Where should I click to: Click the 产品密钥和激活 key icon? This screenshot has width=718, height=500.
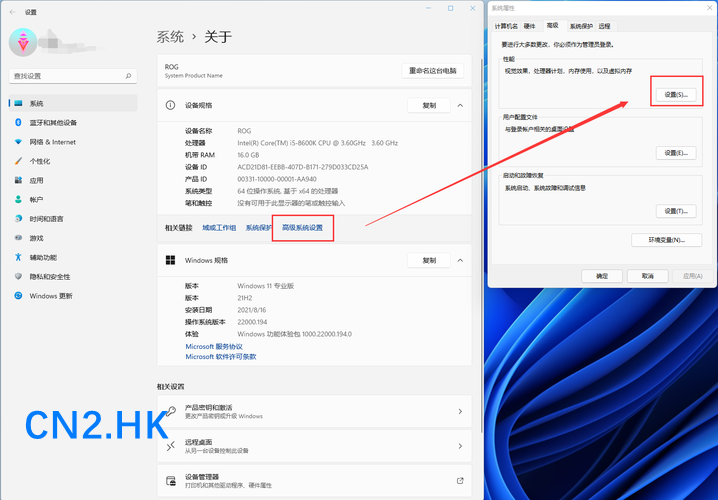(x=170, y=411)
